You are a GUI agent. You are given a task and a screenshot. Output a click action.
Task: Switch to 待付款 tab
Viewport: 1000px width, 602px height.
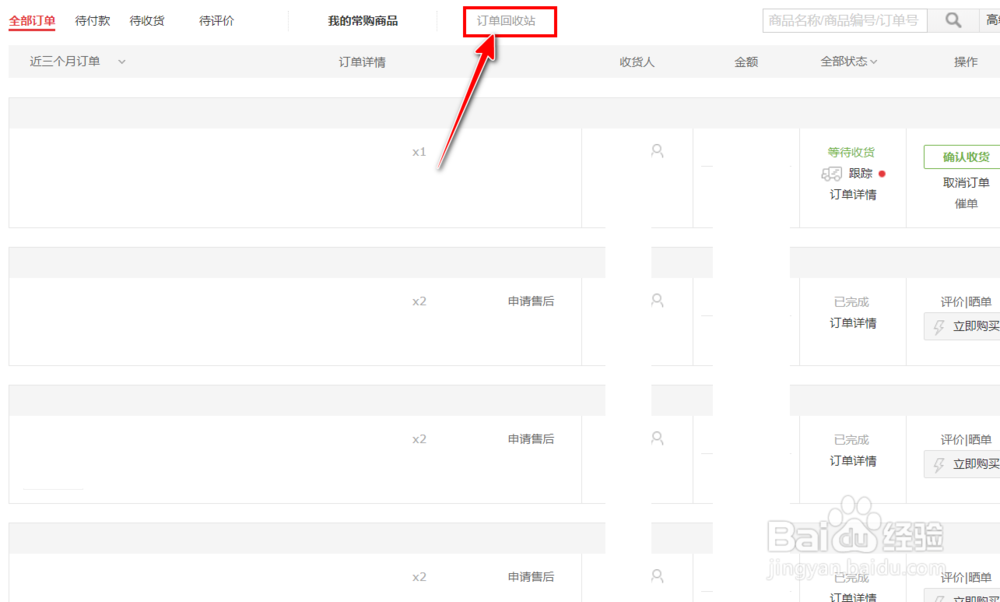pyautogui.click(x=92, y=21)
